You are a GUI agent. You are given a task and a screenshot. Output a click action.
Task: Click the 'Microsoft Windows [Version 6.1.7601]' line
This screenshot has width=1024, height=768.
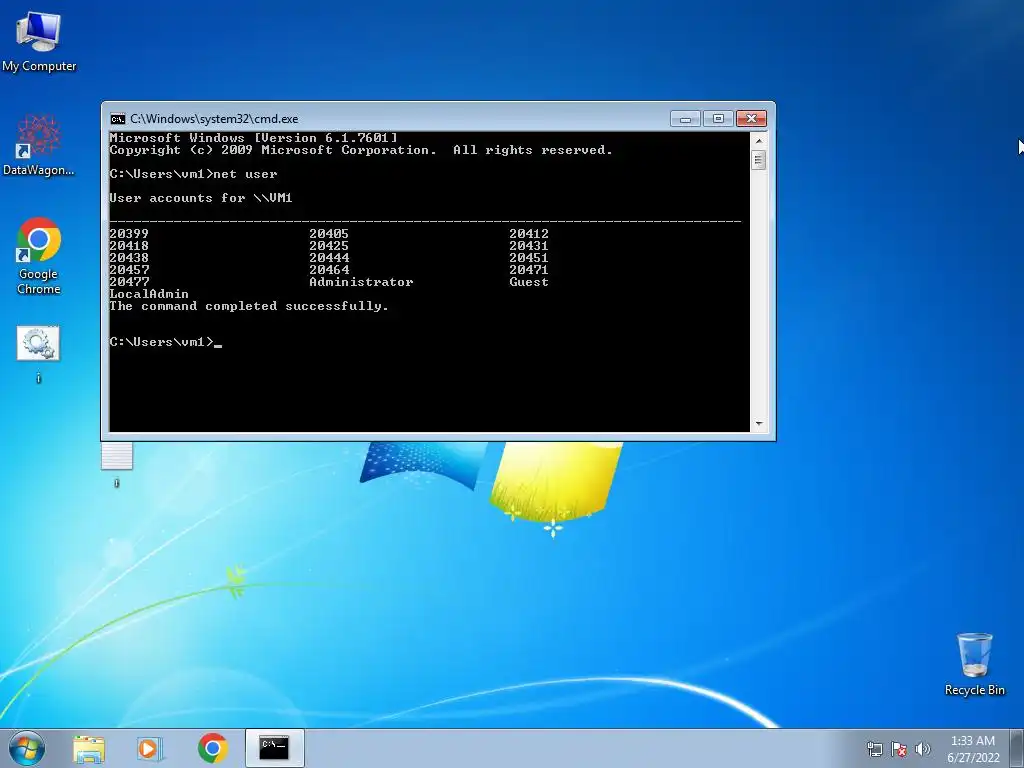coord(253,138)
